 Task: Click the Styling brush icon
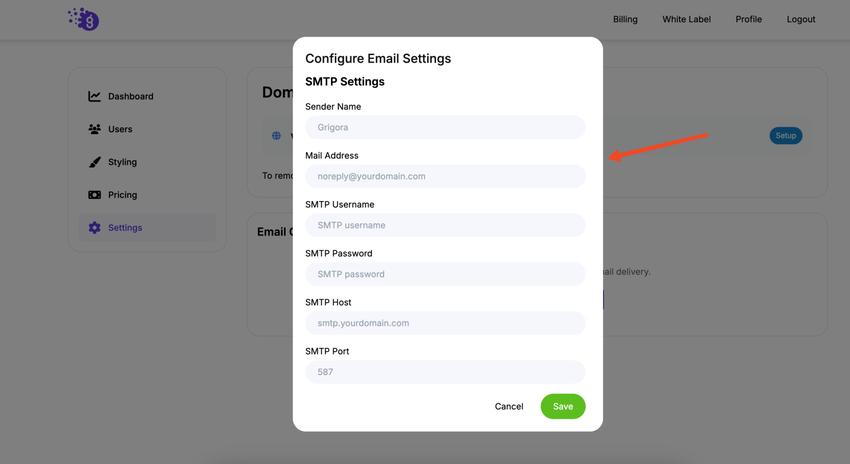click(94, 162)
